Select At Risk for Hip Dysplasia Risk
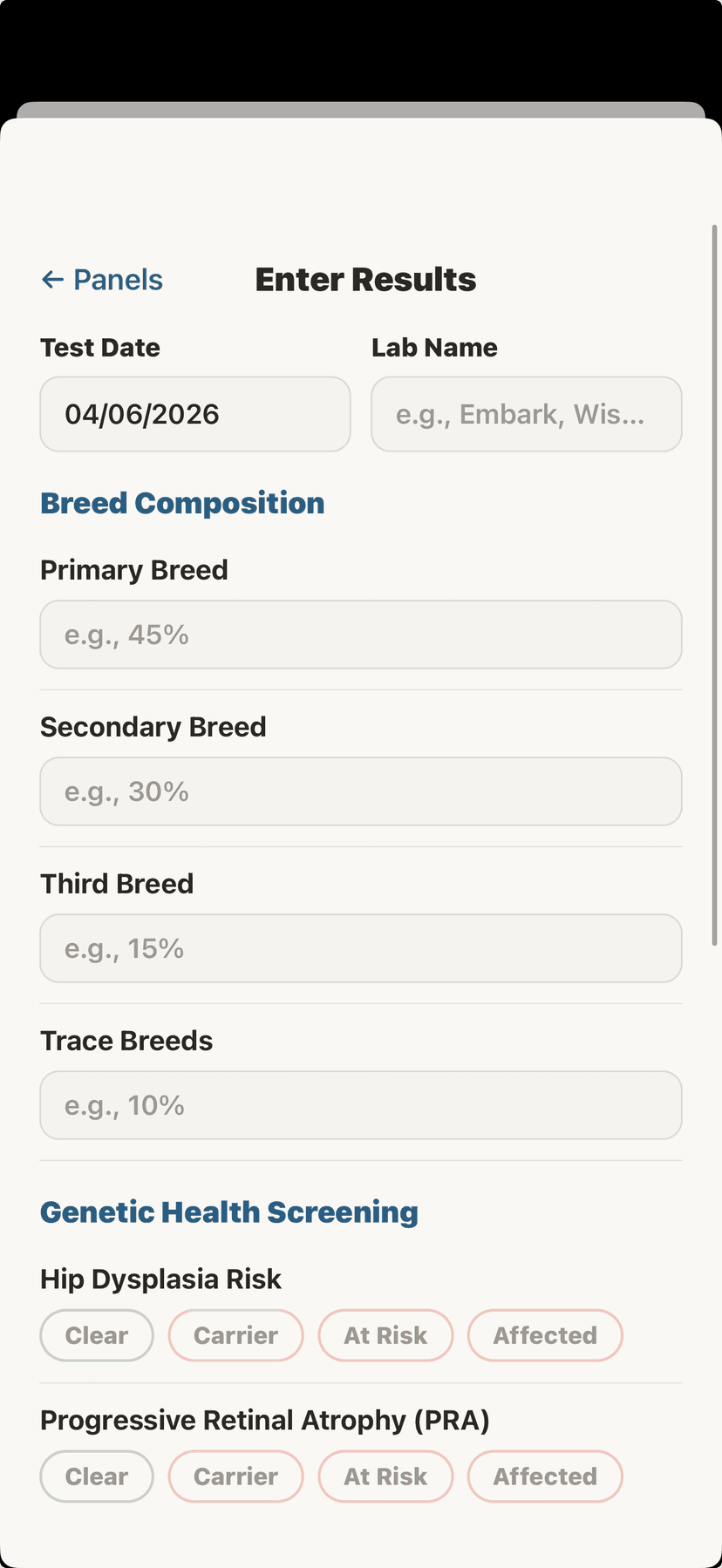 [x=385, y=1334]
